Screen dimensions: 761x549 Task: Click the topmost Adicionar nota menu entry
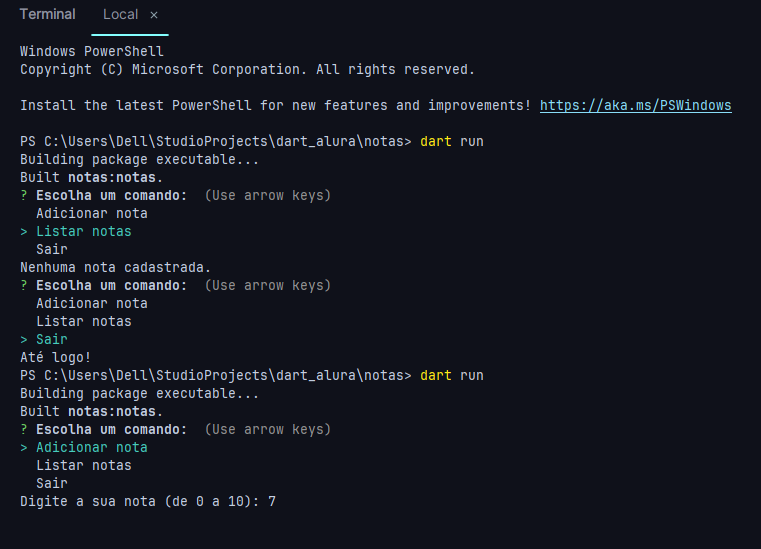91,213
